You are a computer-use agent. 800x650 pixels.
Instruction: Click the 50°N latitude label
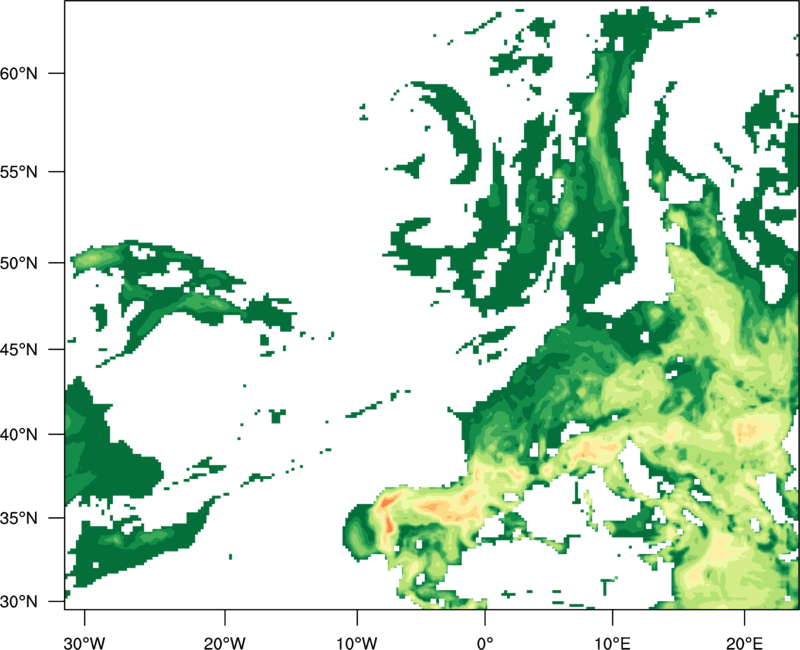tap(19, 263)
